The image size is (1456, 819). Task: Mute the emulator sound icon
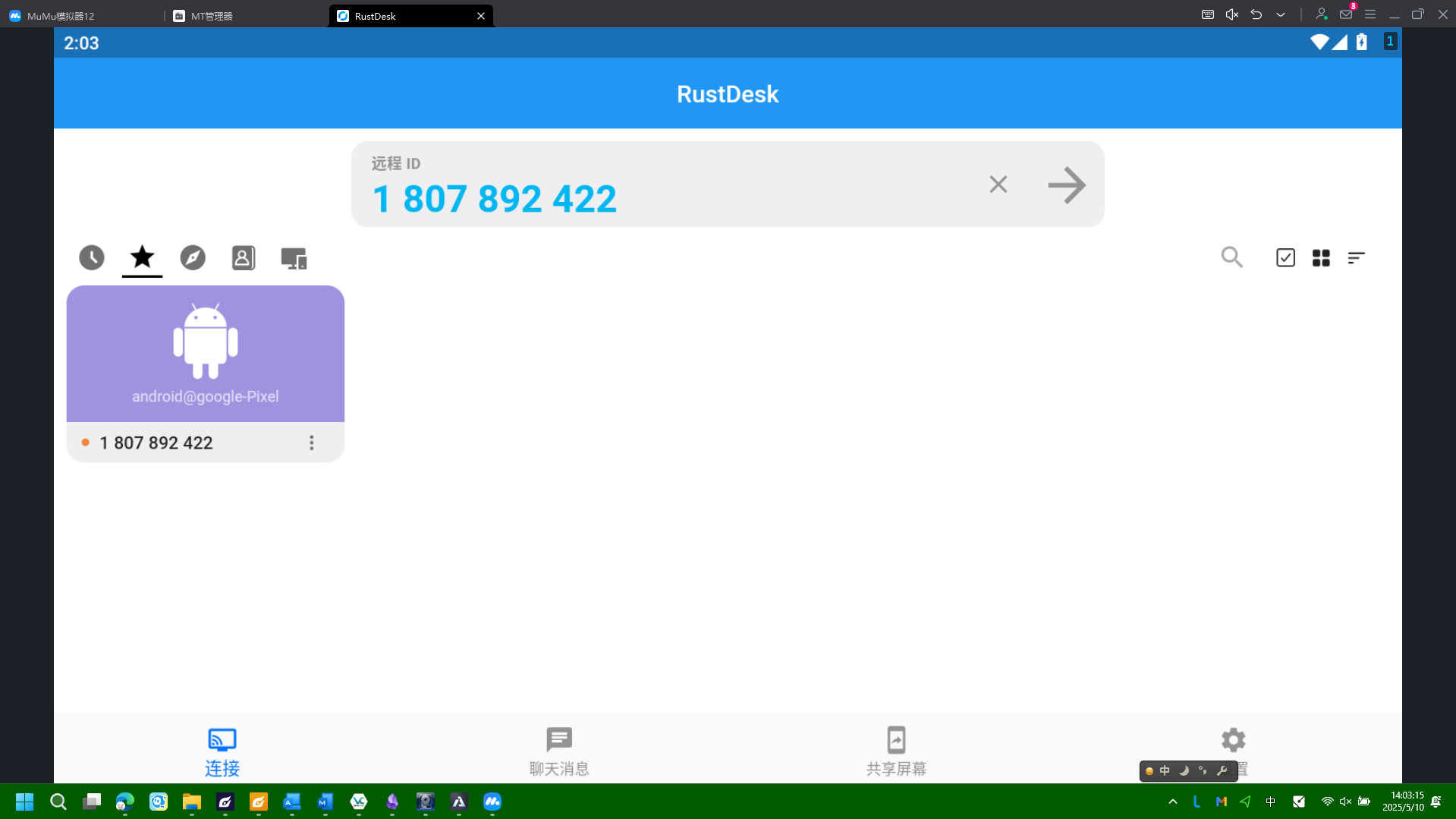click(x=1232, y=14)
